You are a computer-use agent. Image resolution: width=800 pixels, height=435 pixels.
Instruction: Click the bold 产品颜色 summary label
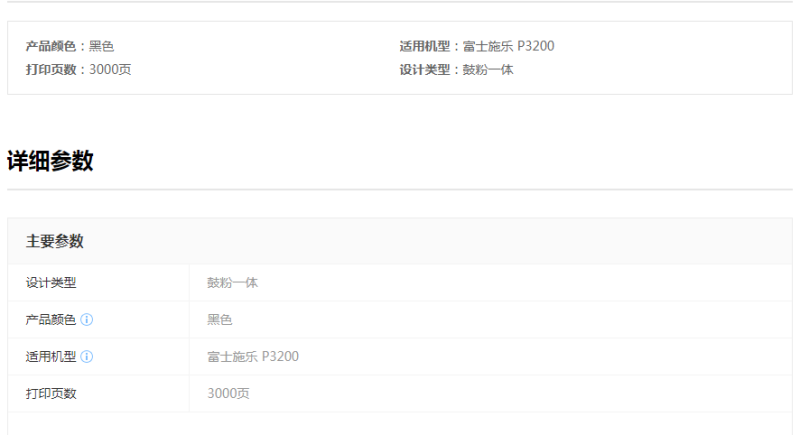51,46
